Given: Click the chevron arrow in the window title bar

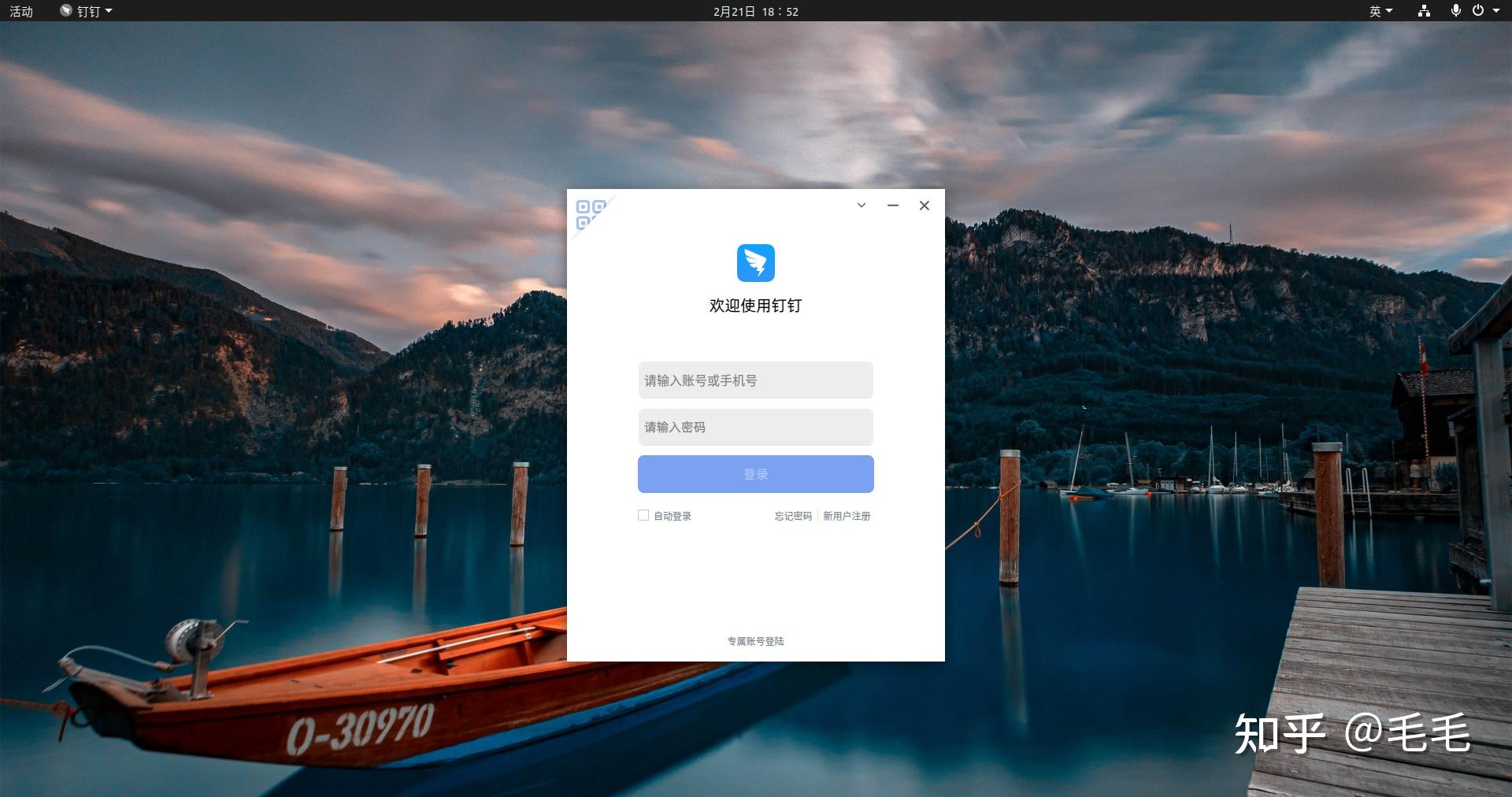Looking at the screenshot, I should pos(861,206).
